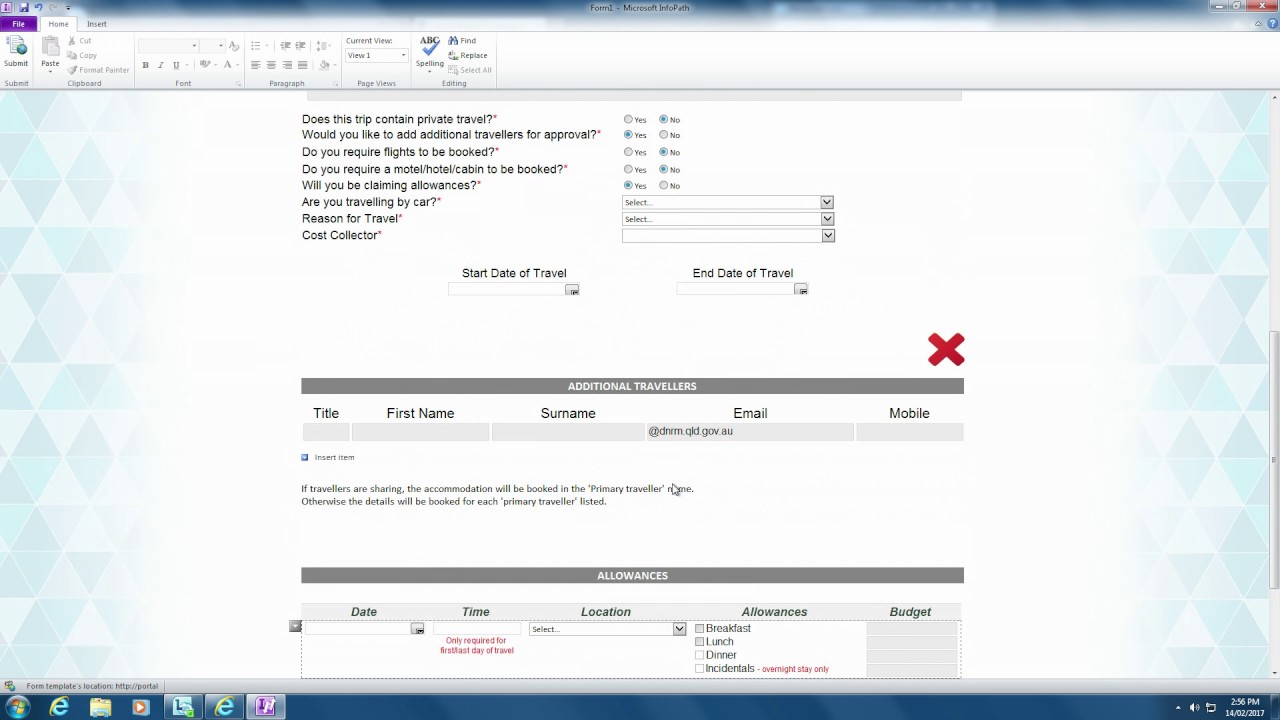This screenshot has height=720, width=1280.
Task: Open Windows Explorer from taskbar
Action: coord(100,707)
